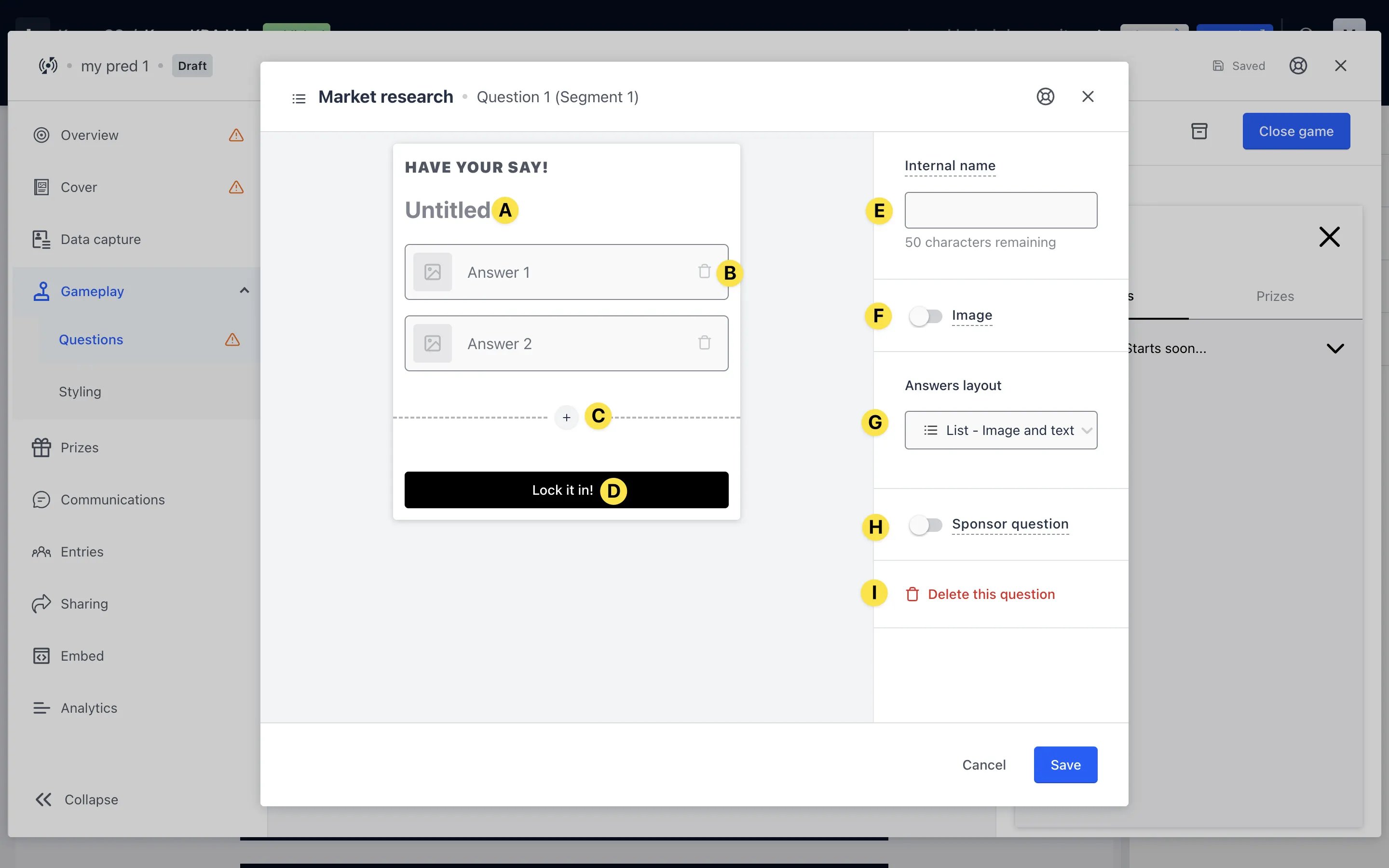Switch to the Prizes tab in the right panel
The width and height of the screenshot is (1389, 868).
tap(1275, 296)
